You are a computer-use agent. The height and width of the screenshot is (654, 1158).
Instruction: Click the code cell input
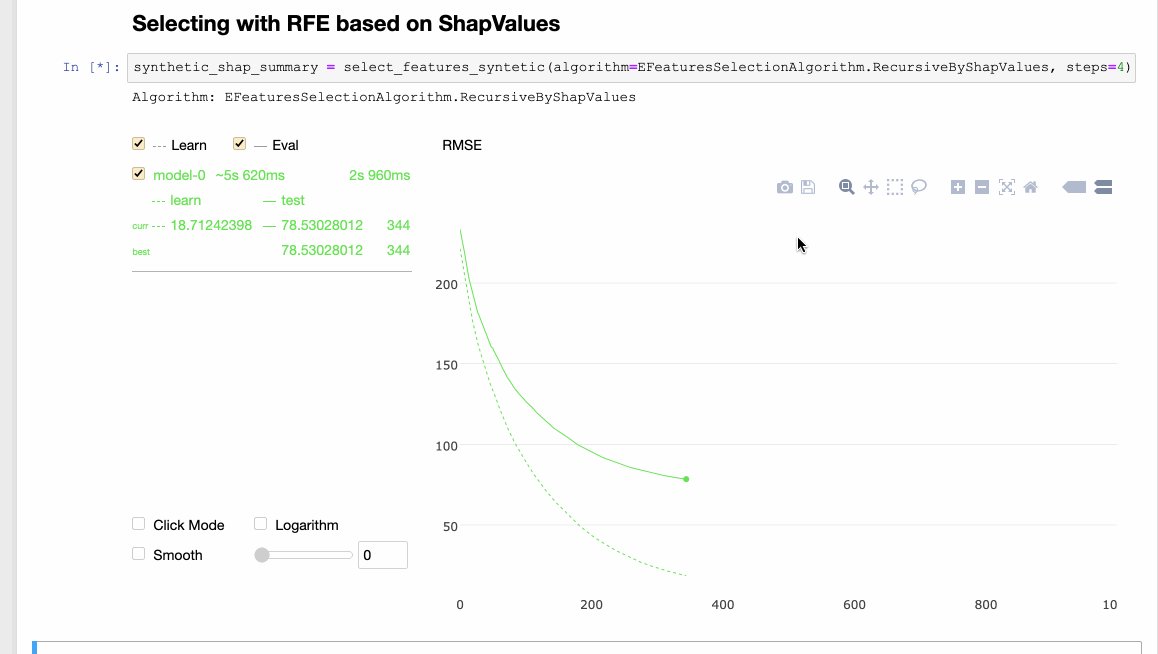631,67
